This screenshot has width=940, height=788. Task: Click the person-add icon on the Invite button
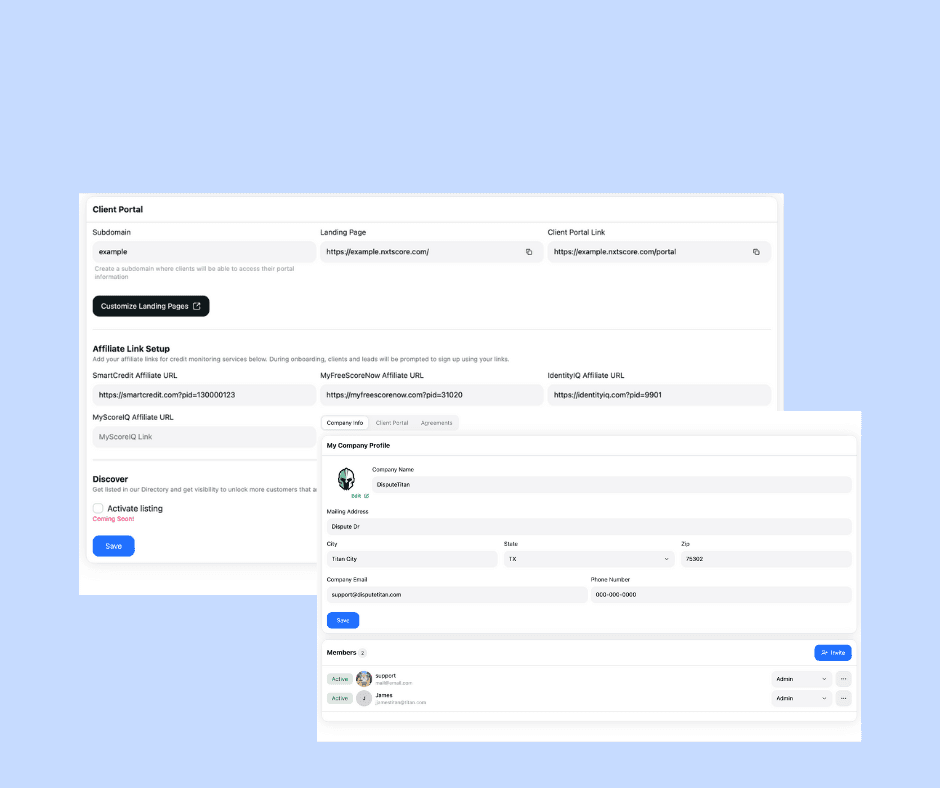pos(823,652)
